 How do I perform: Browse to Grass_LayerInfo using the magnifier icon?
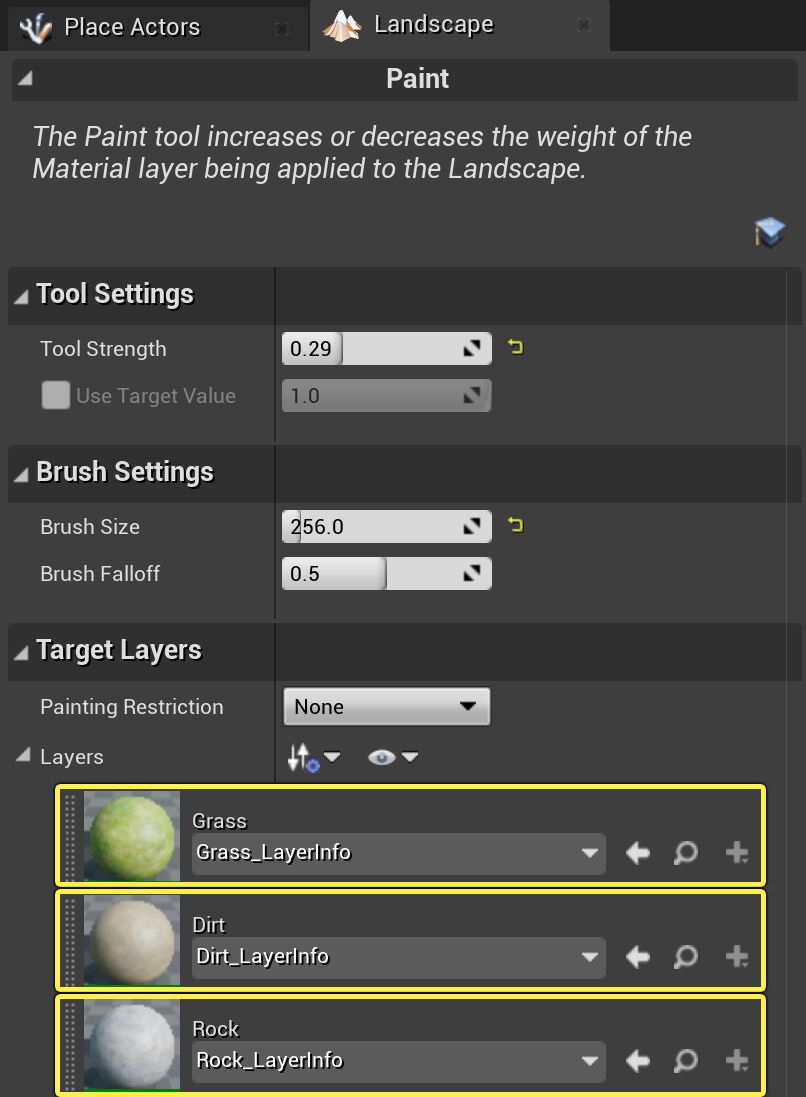pos(686,853)
